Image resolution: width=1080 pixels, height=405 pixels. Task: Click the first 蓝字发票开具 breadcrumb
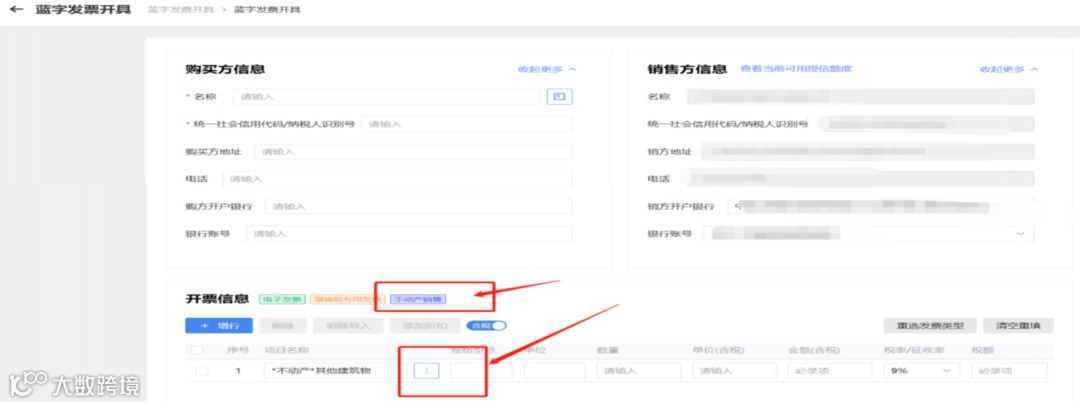click(x=182, y=10)
